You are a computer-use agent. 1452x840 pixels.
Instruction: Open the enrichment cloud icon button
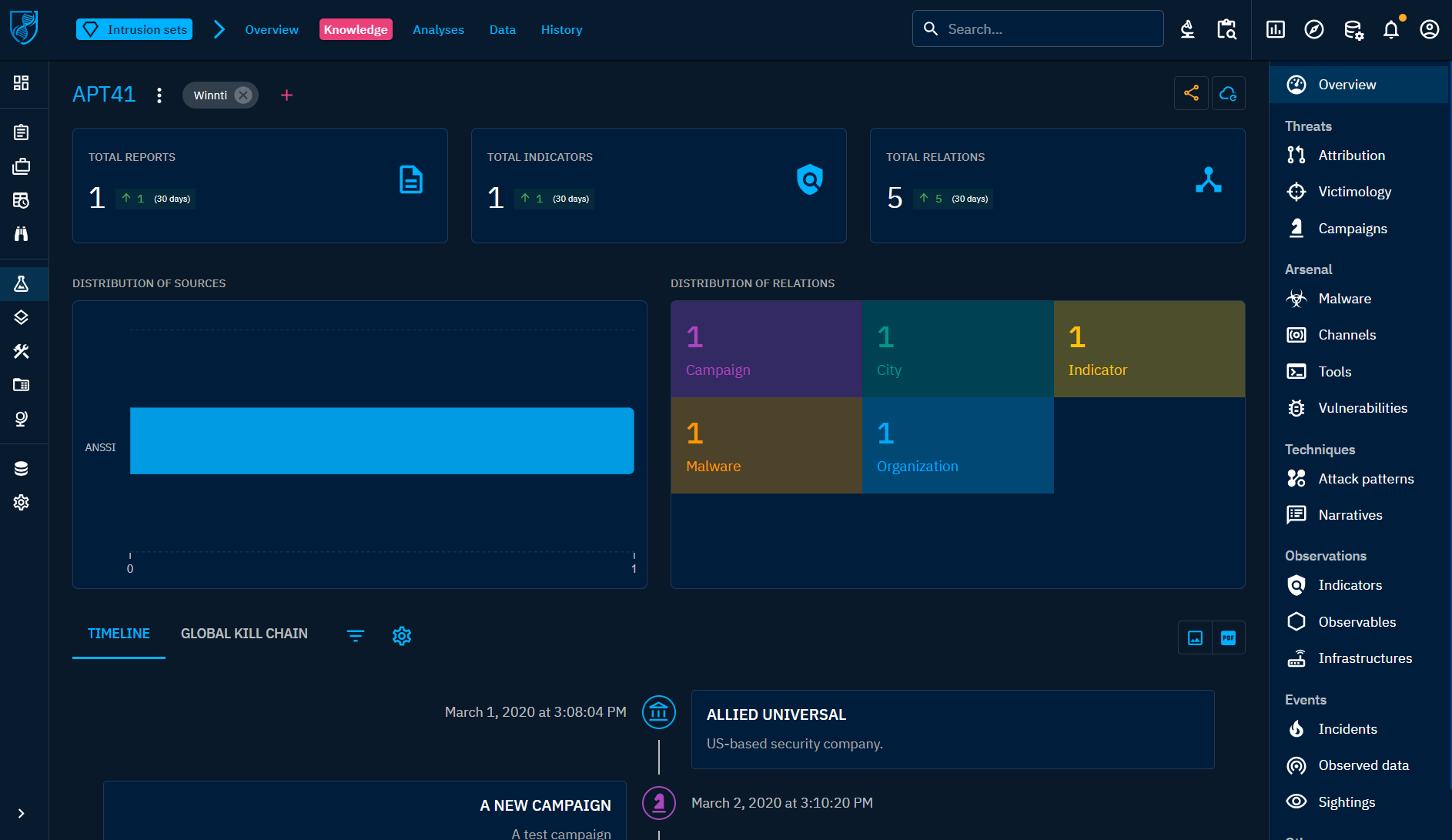[1228, 94]
